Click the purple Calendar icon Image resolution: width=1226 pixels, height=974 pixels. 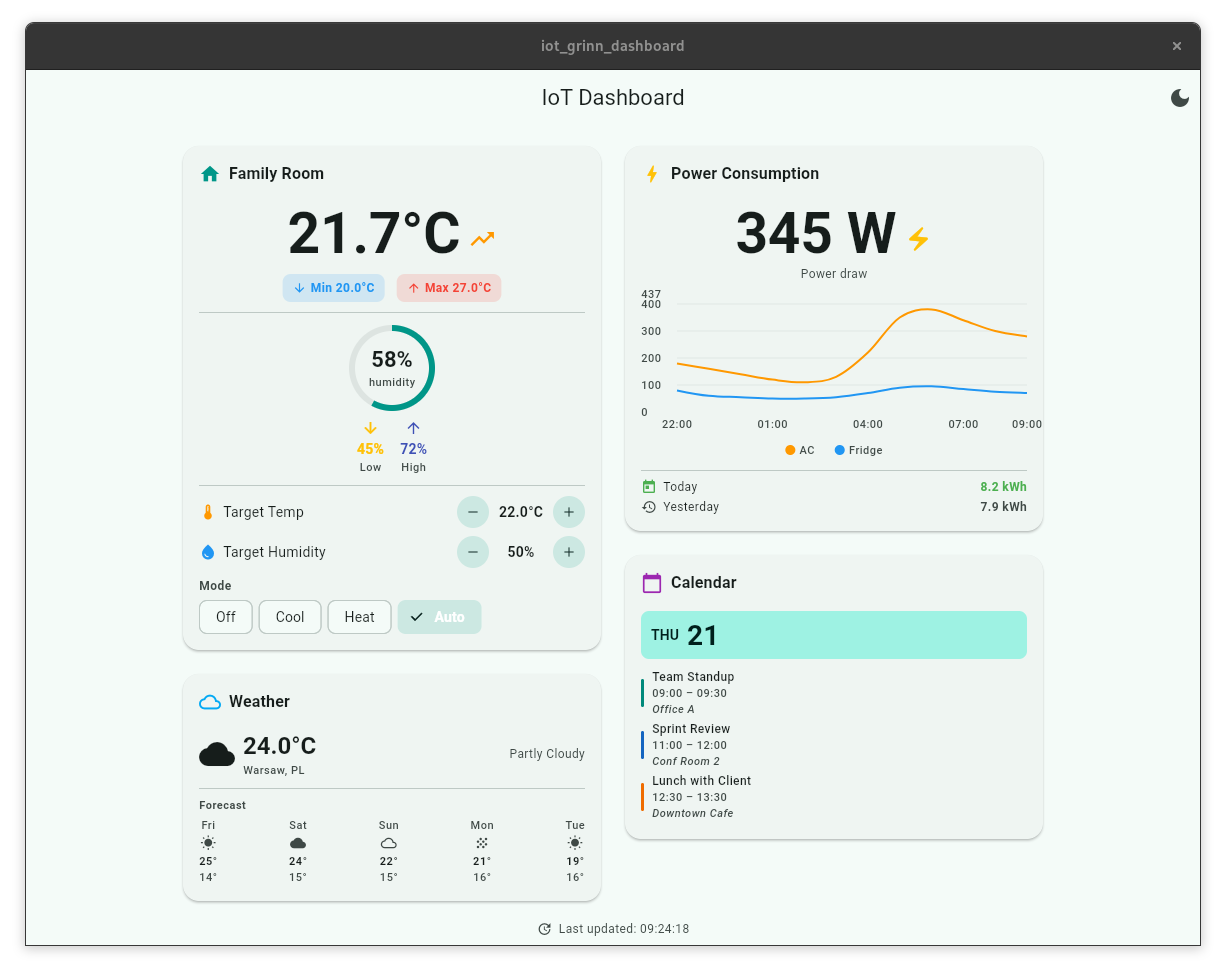[x=652, y=583]
